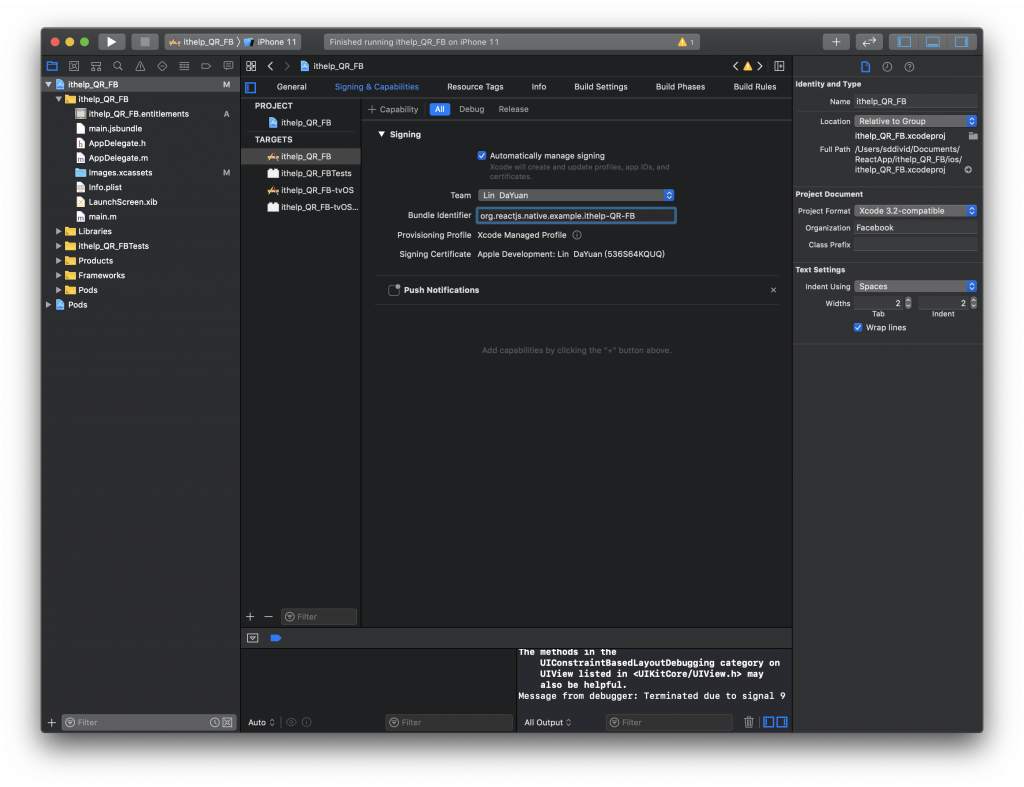Toggle source-control status filter in navigator

[227, 722]
